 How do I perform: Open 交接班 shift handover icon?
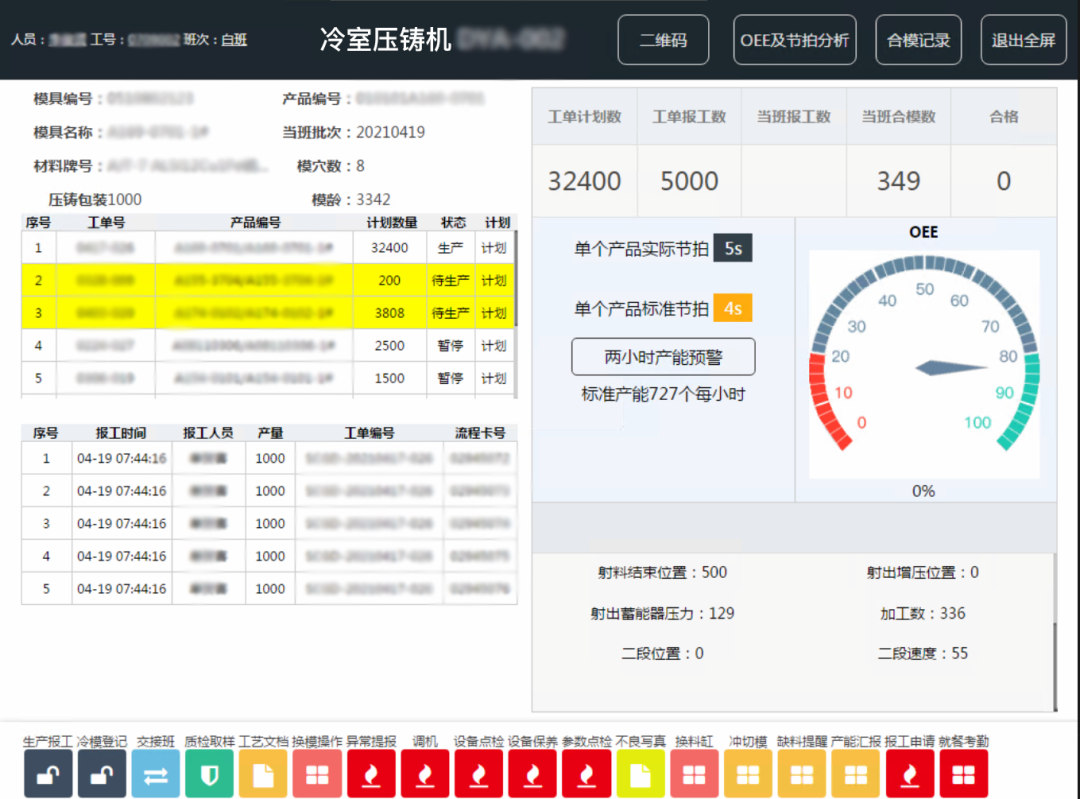click(x=156, y=773)
